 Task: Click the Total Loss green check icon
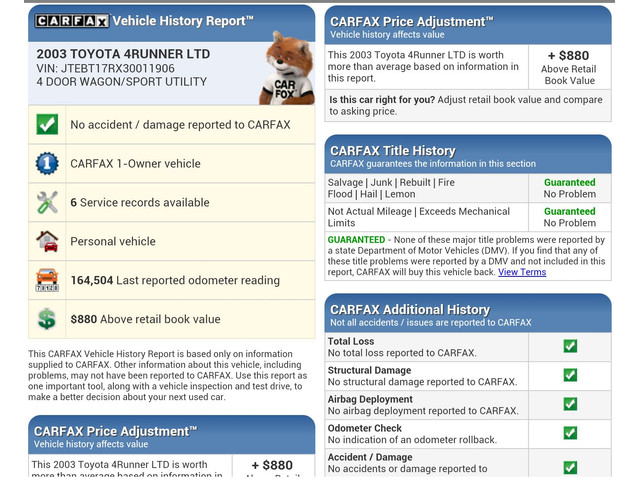pos(570,346)
